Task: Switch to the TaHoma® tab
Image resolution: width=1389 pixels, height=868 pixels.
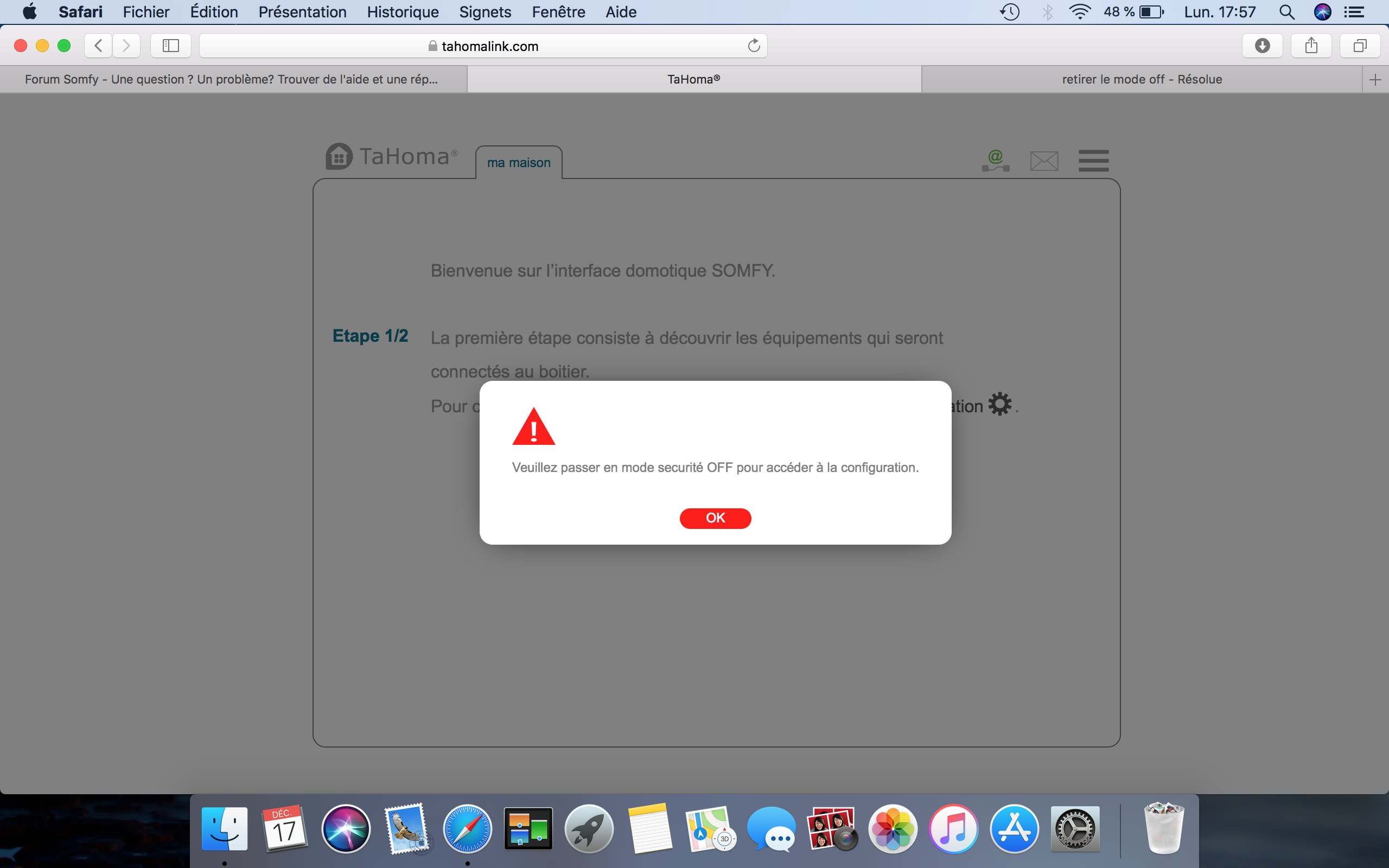Action: (694, 79)
